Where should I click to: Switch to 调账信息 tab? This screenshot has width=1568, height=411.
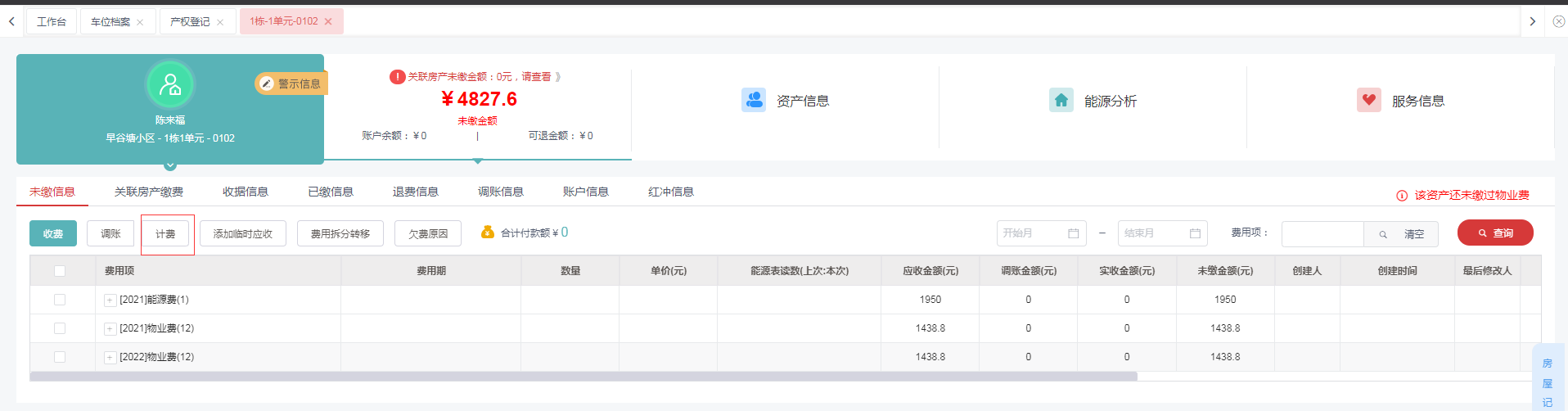coord(501,192)
